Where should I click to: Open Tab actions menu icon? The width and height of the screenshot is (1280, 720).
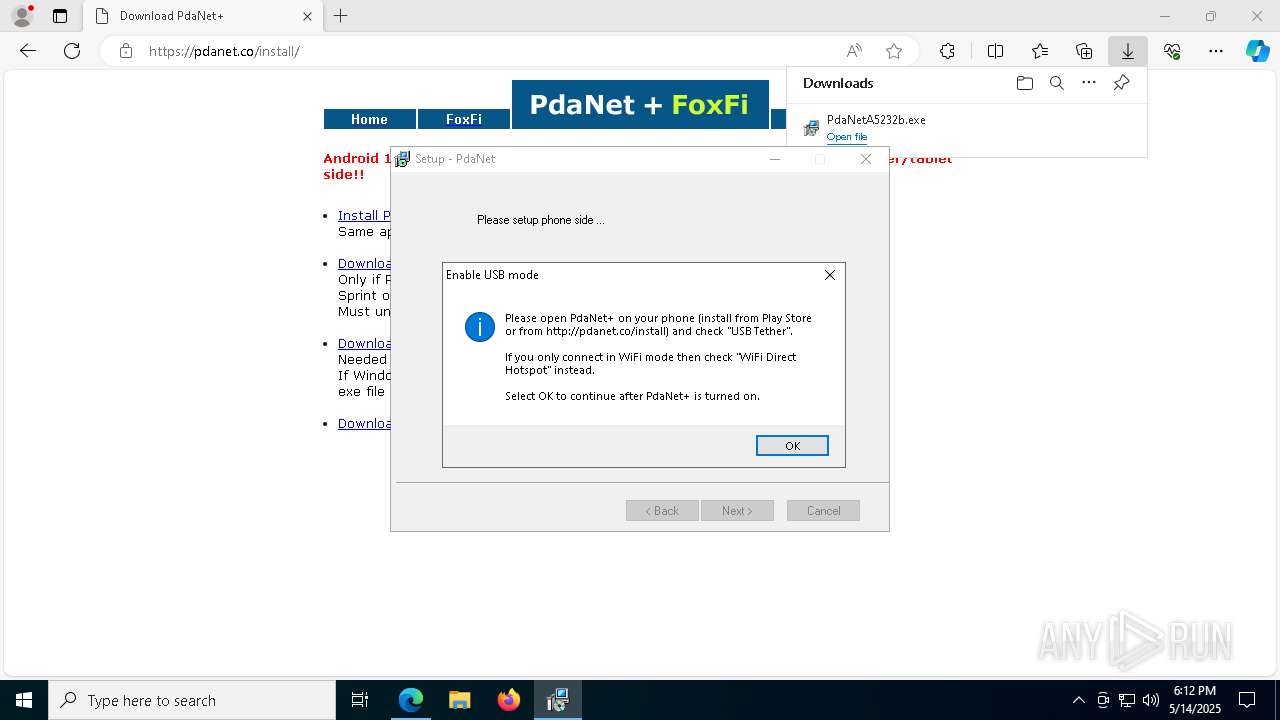(x=60, y=16)
